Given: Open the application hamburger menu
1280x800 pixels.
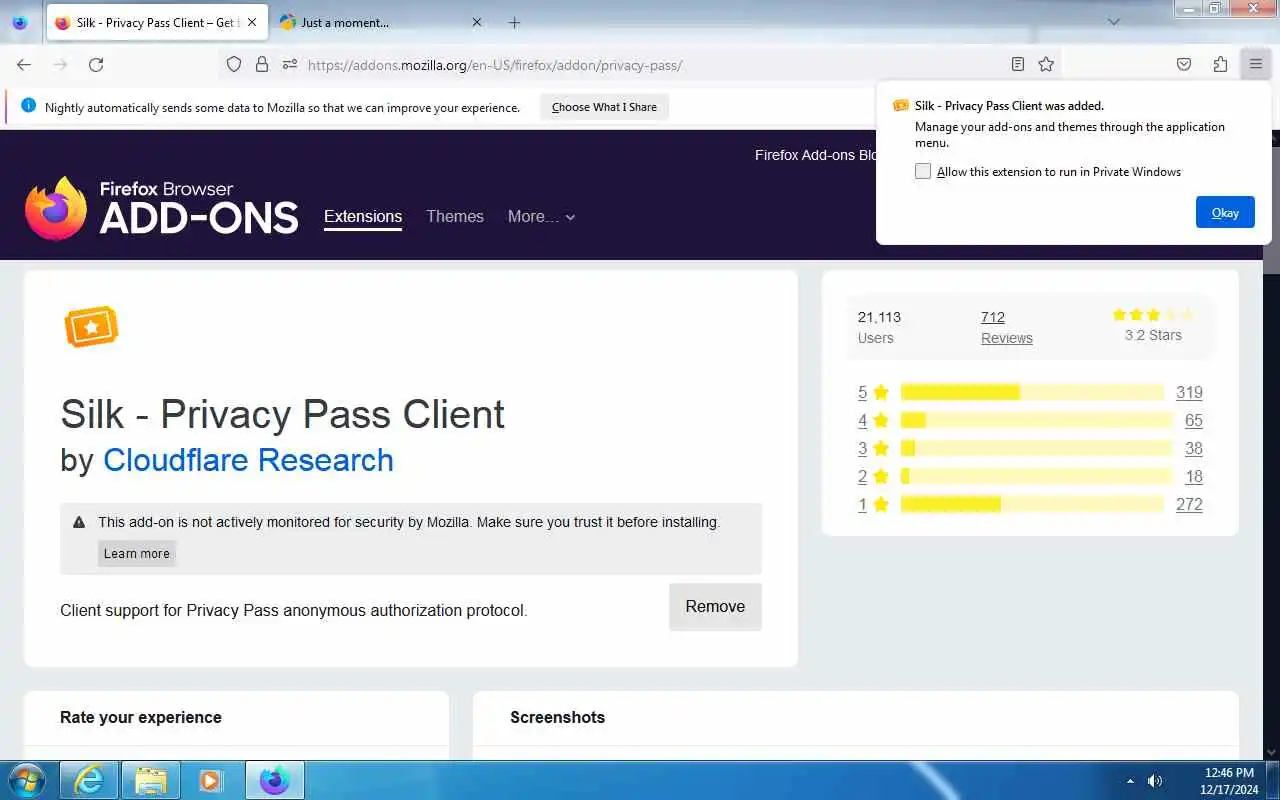Looking at the screenshot, I should (x=1256, y=64).
